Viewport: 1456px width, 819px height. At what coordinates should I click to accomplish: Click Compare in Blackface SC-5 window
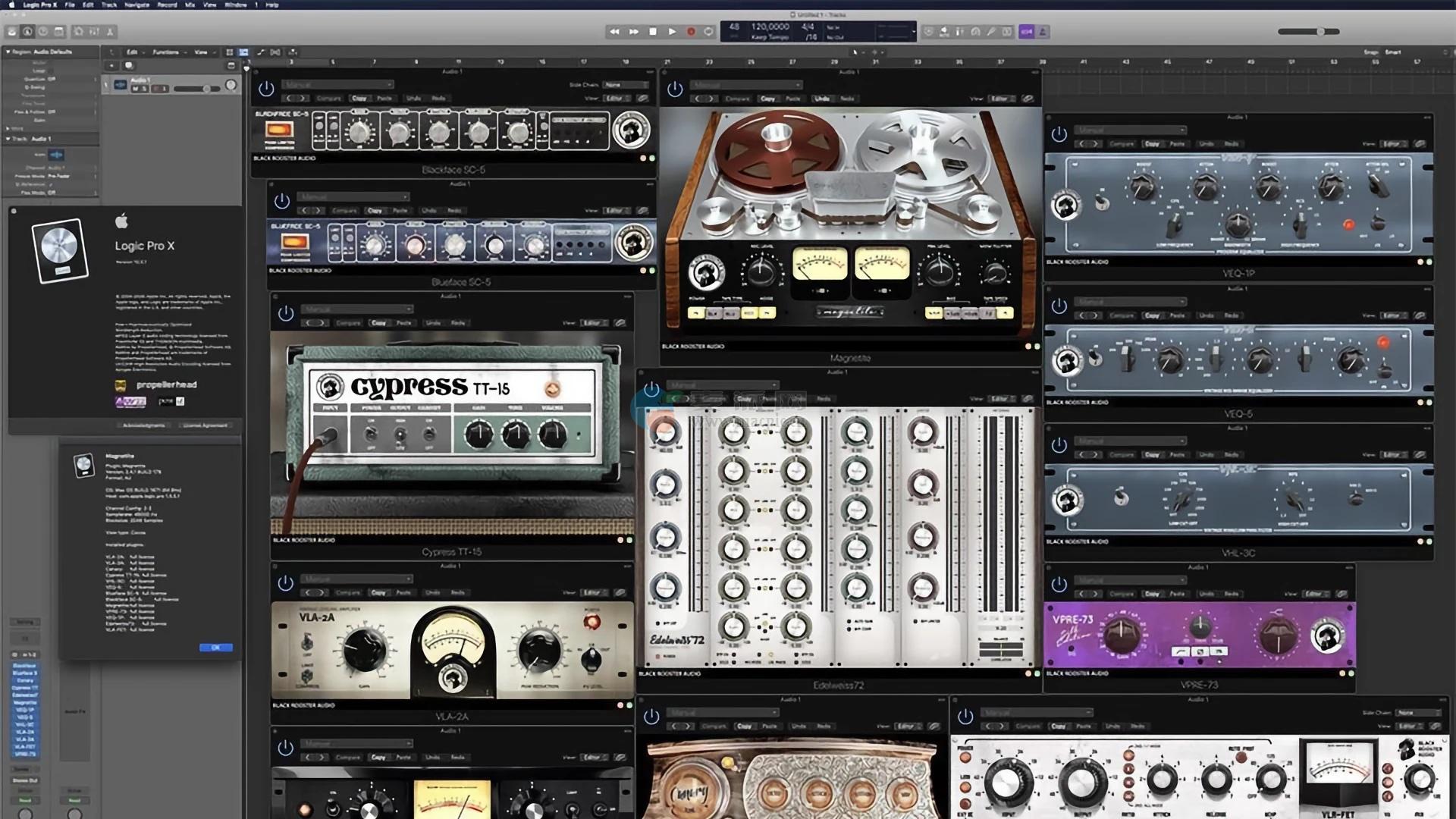tap(328, 99)
